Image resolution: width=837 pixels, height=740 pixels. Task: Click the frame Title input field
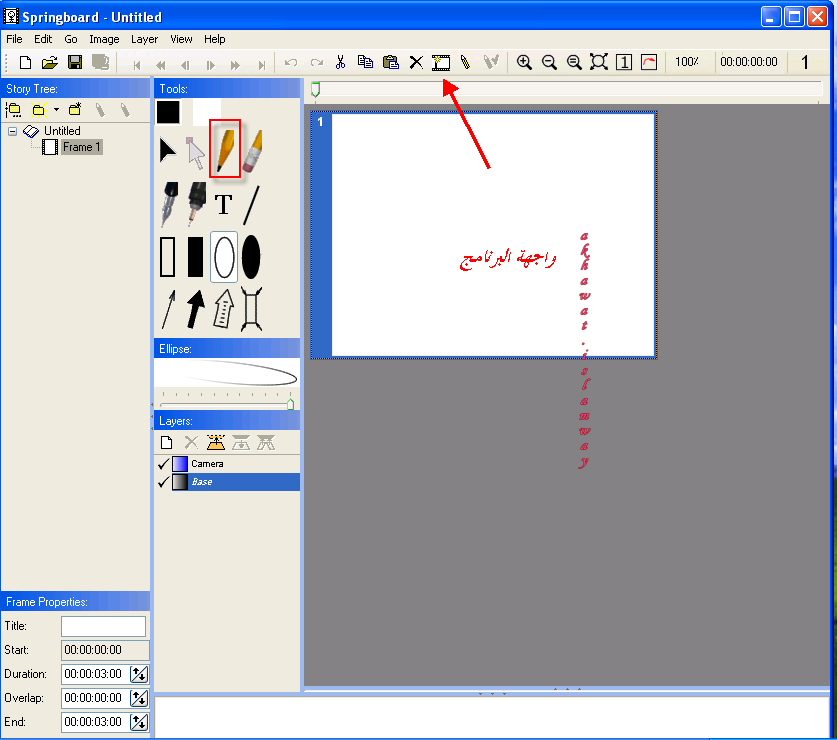point(104,626)
